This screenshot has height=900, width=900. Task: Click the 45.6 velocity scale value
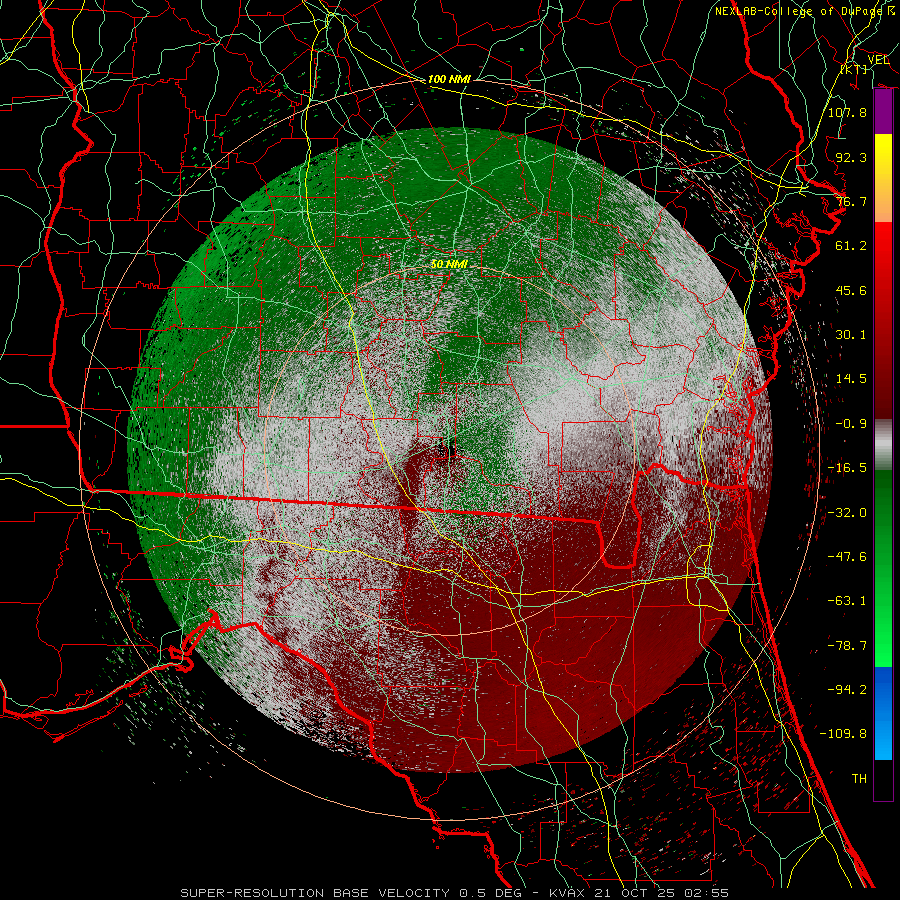click(851, 290)
